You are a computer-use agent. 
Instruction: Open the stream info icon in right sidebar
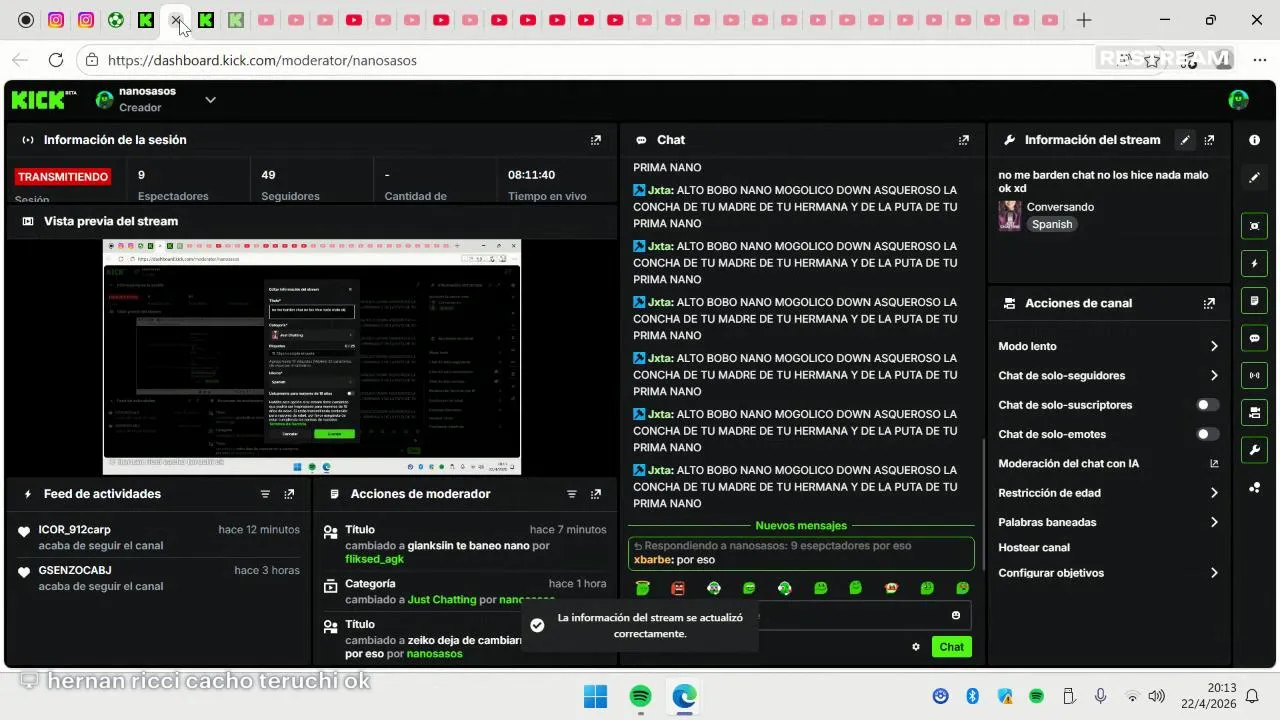(x=1254, y=140)
